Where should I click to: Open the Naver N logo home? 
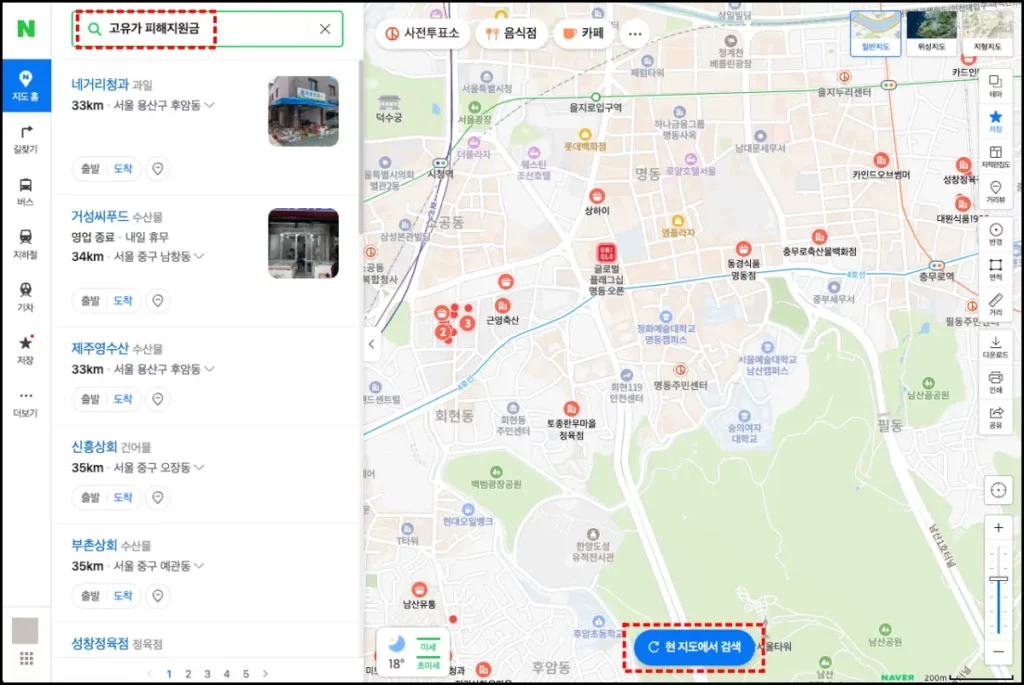(x=25, y=29)
